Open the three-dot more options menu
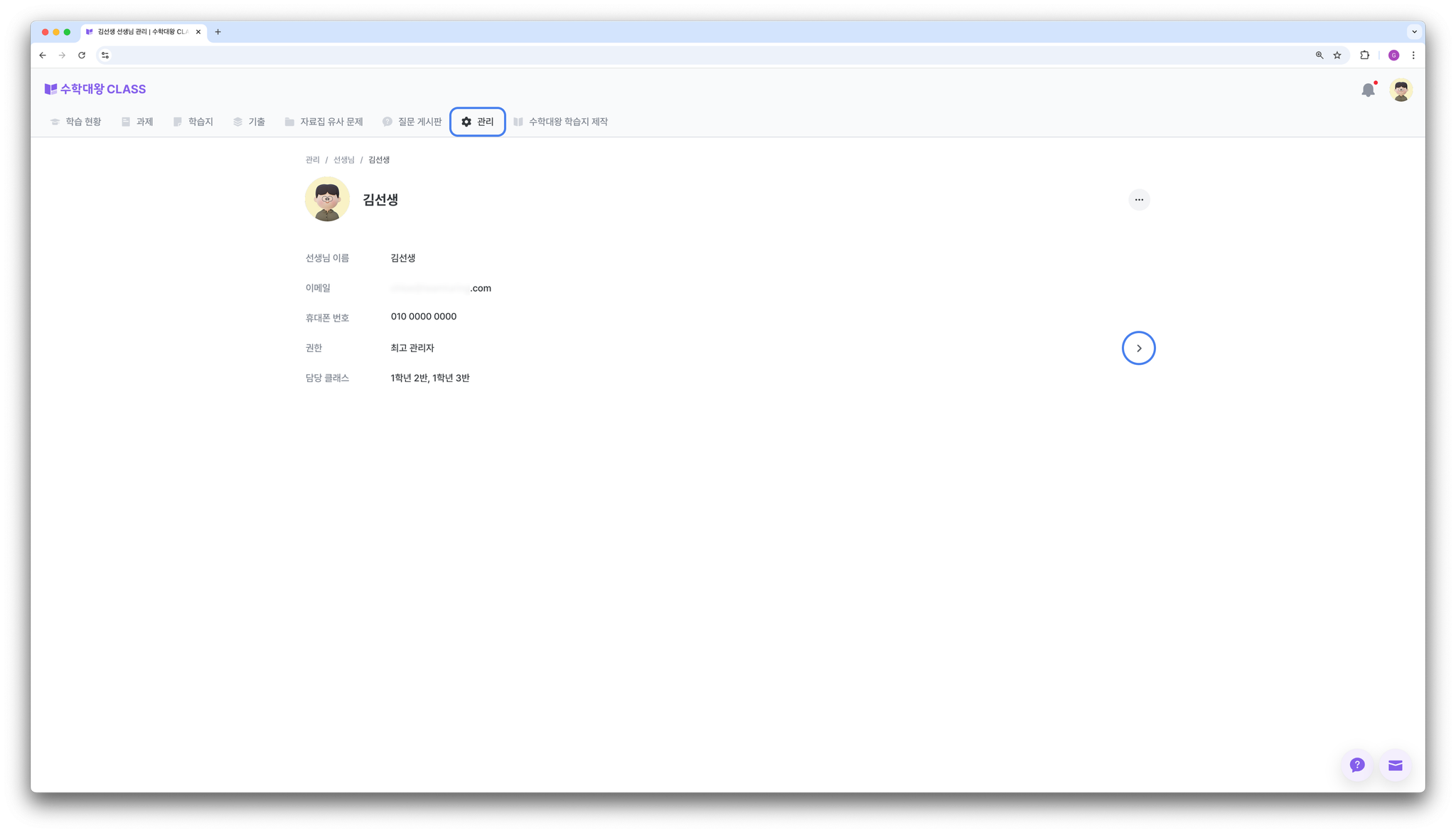Screen dimensions: 1456x833 coord(1139,200)
